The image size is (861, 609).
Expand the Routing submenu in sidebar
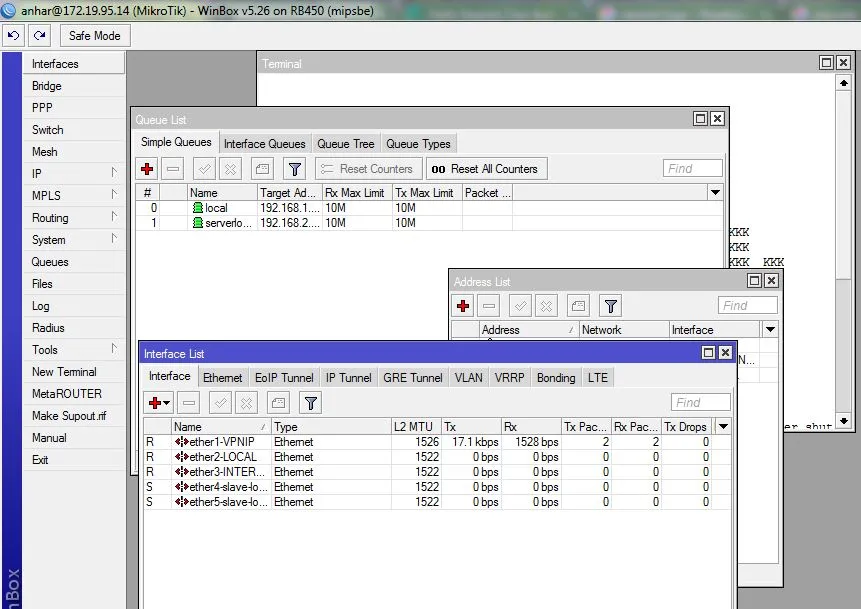point(74,218)
